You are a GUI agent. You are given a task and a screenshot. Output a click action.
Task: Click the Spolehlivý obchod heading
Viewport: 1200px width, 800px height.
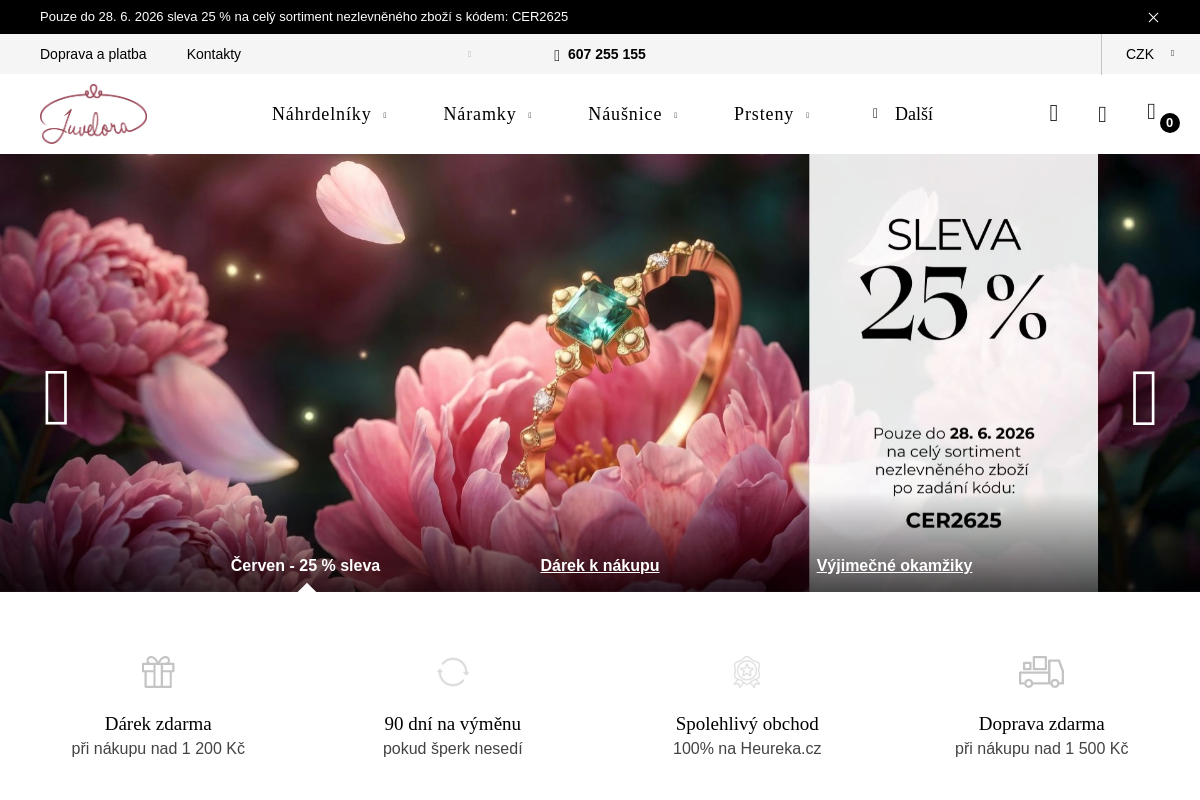tap(747, 724)
